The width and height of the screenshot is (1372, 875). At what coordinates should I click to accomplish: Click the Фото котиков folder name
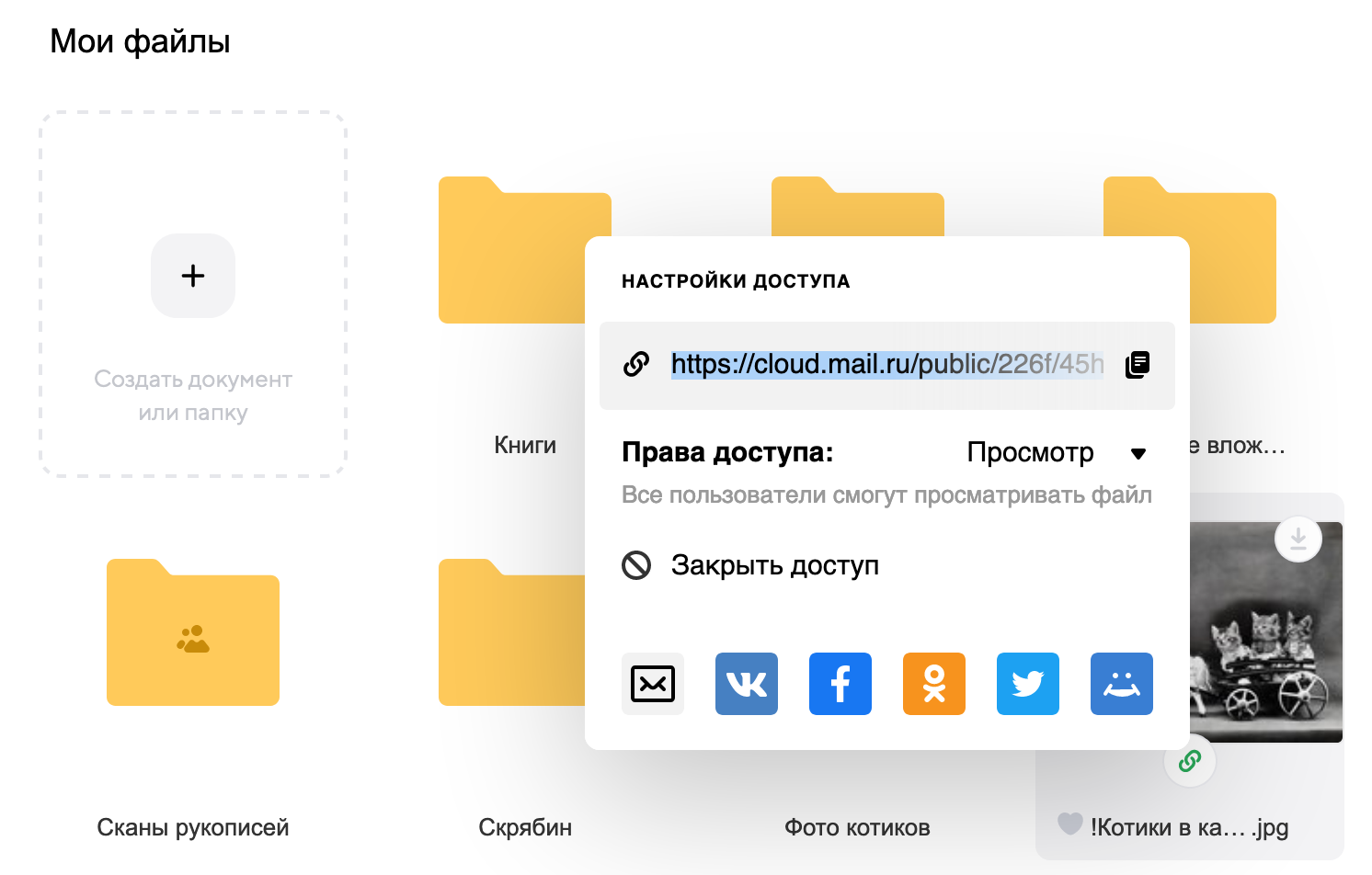tap(857, 827)
